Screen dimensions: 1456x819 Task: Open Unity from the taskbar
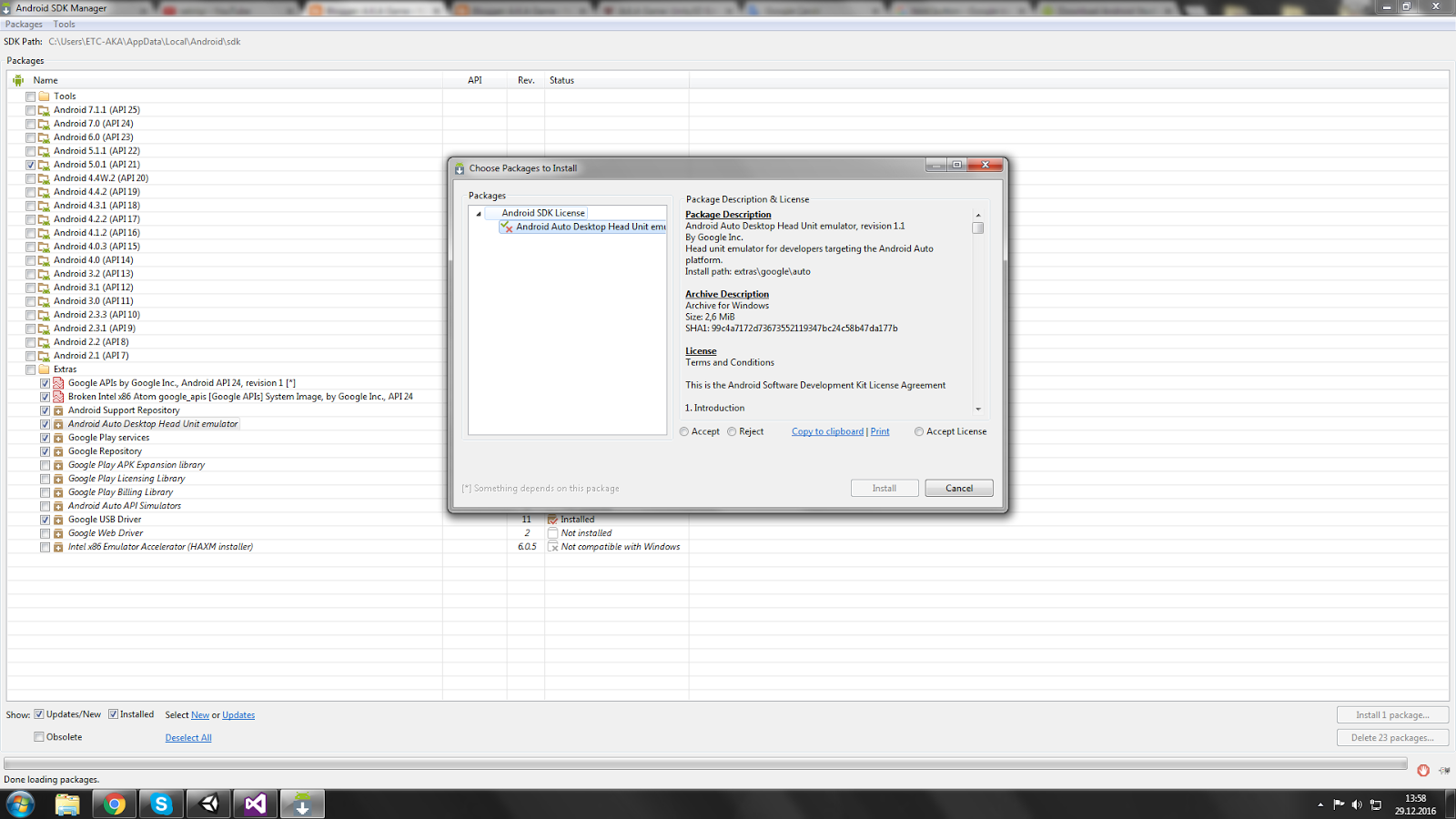coord(209,804)
